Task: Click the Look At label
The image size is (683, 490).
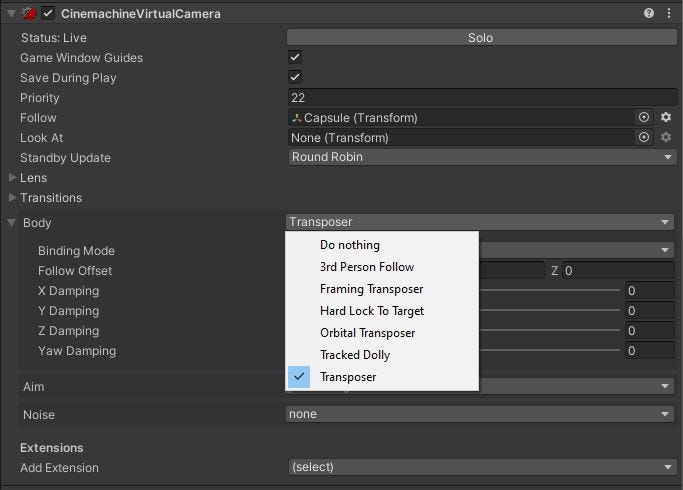Action: [41, 138]
